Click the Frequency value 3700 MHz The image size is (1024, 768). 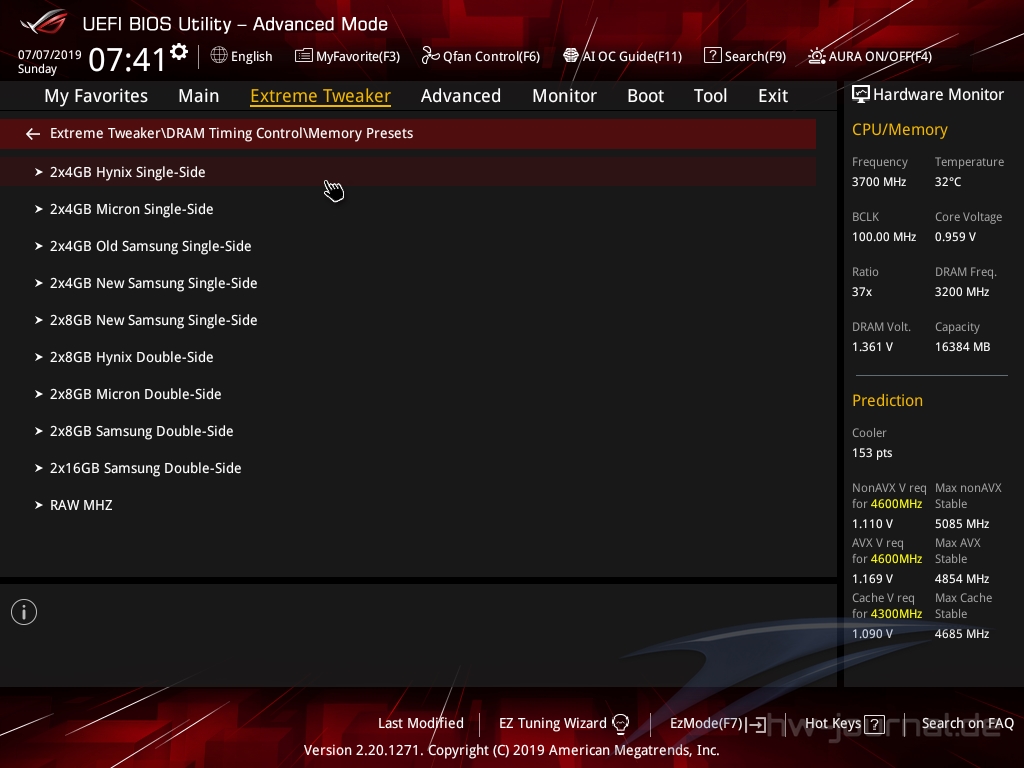point(878,182)
